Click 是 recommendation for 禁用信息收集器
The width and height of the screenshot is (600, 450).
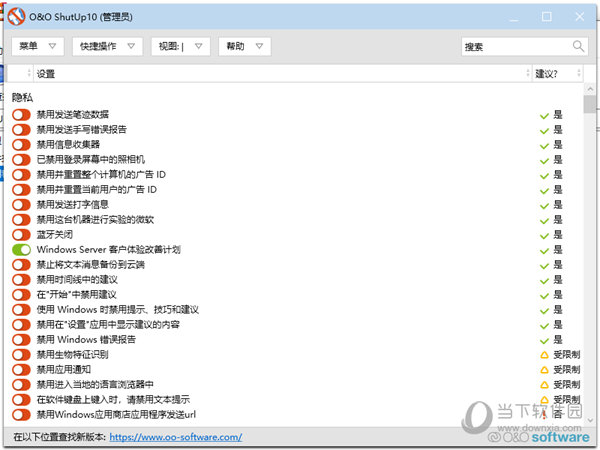point(558,144)
